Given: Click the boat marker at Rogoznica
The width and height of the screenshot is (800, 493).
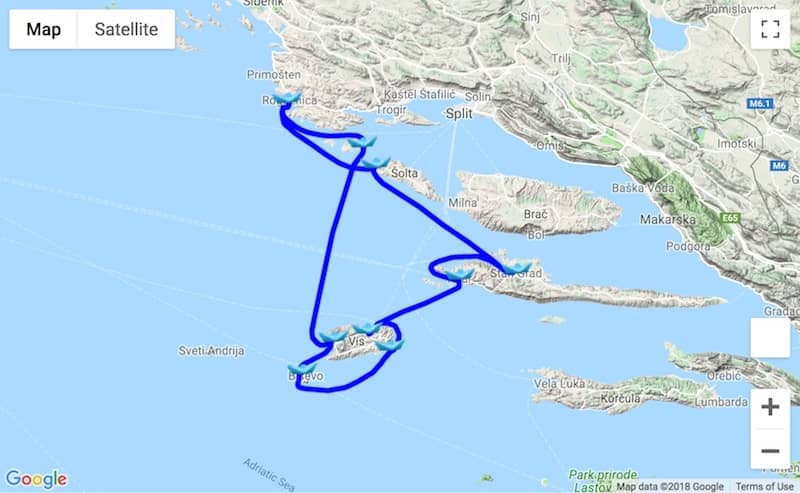Looking at the screenshot, I should 287,97.
